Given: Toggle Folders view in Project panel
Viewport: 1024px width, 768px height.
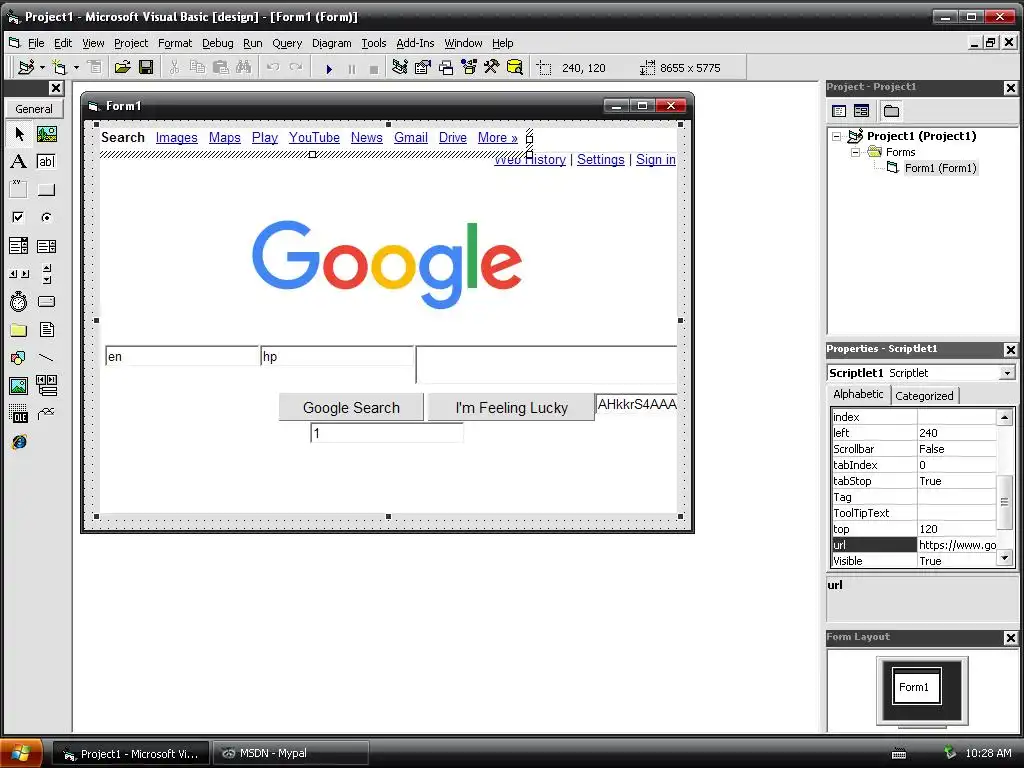Looking at the screenshot, I should point(891,111).
